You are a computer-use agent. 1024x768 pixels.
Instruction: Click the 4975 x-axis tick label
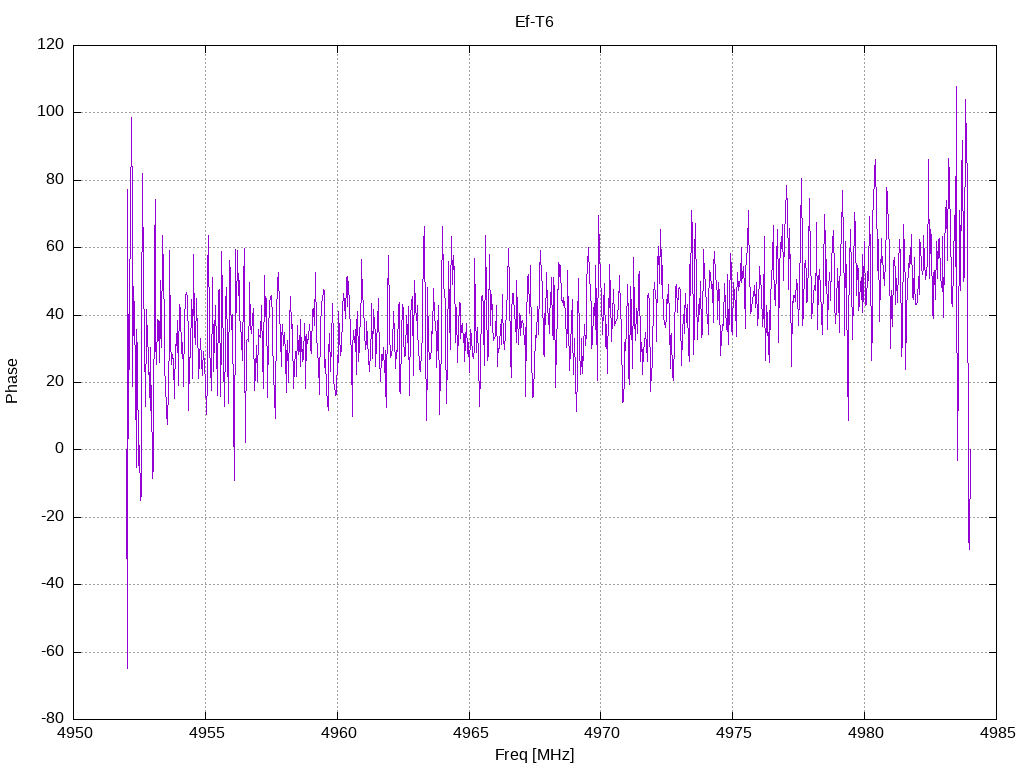pos(733,733)
